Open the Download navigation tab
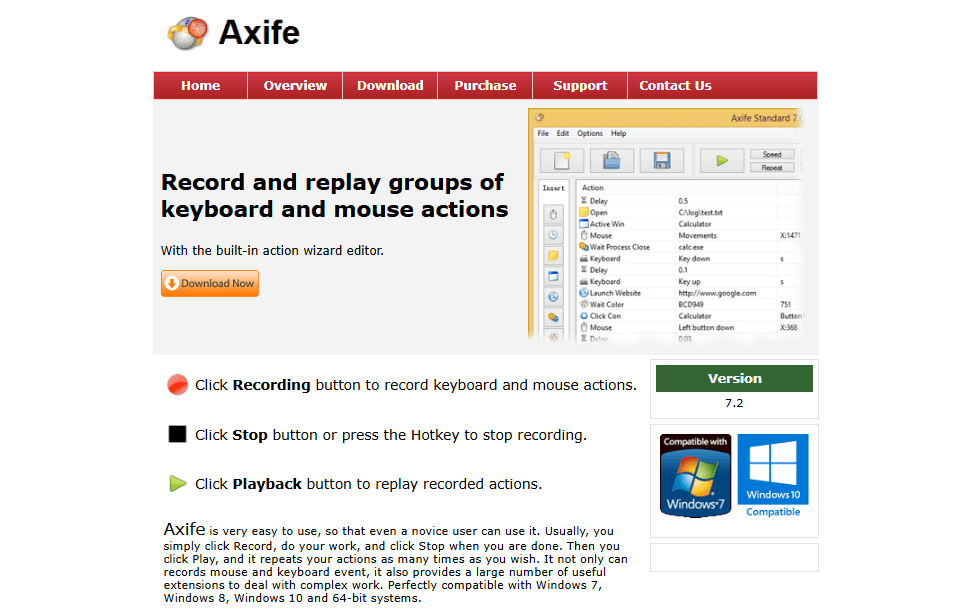 [x=390, y=86]
